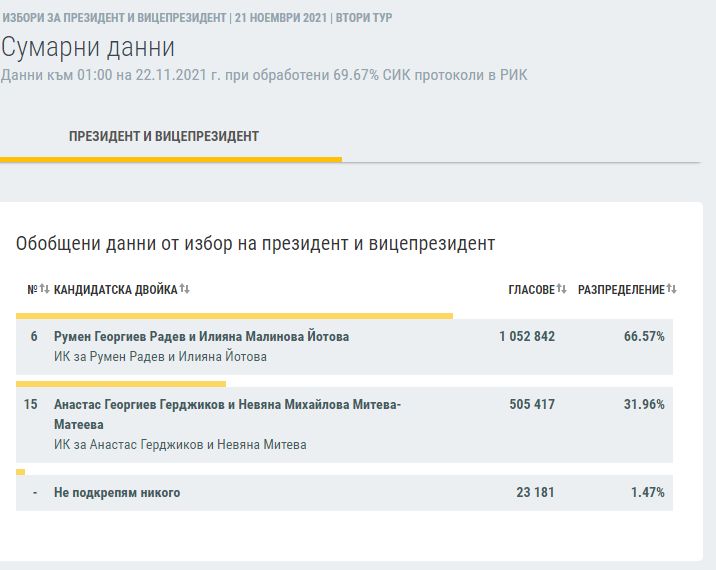Screen dimensions: 716x570
Task: Open the ПРЕЗИДЕНТ И ВИЦЕПРЕЗИДЕНТ tab
Action: click(164, 137)
